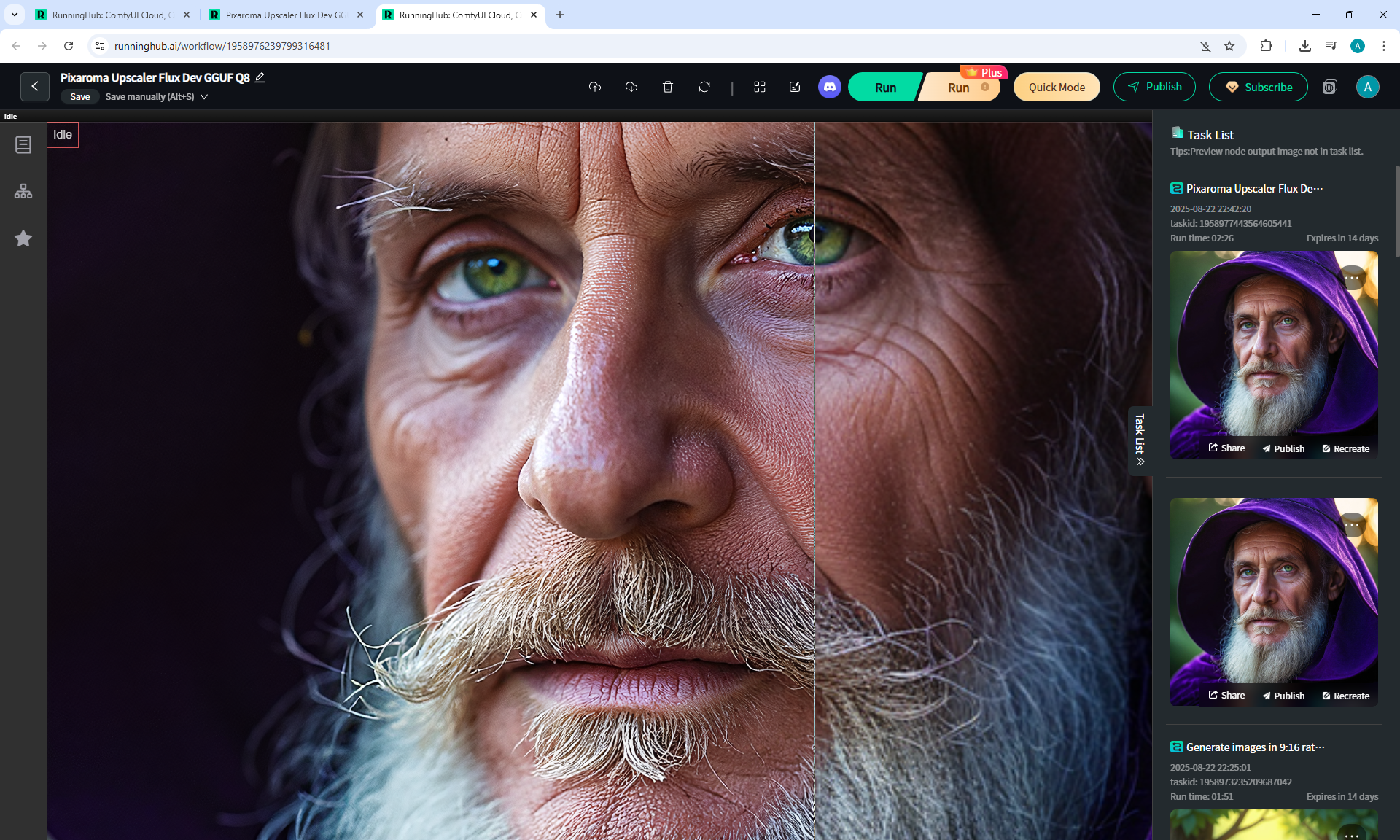Open the node tree sidebar icon
The image size is (1400, 840).
(x=23, y=192)
